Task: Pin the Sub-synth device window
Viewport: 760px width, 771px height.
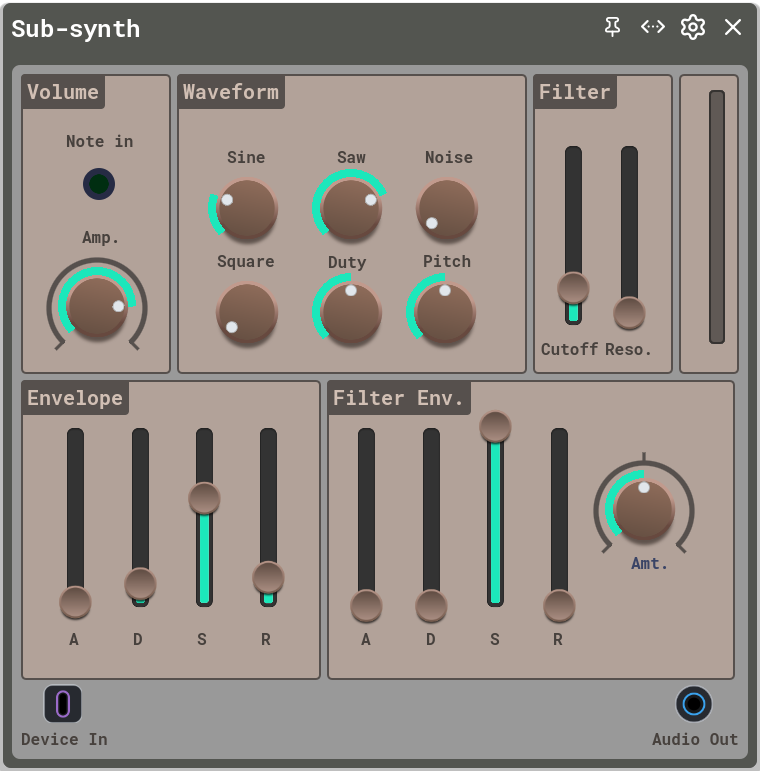Action: 612,27
